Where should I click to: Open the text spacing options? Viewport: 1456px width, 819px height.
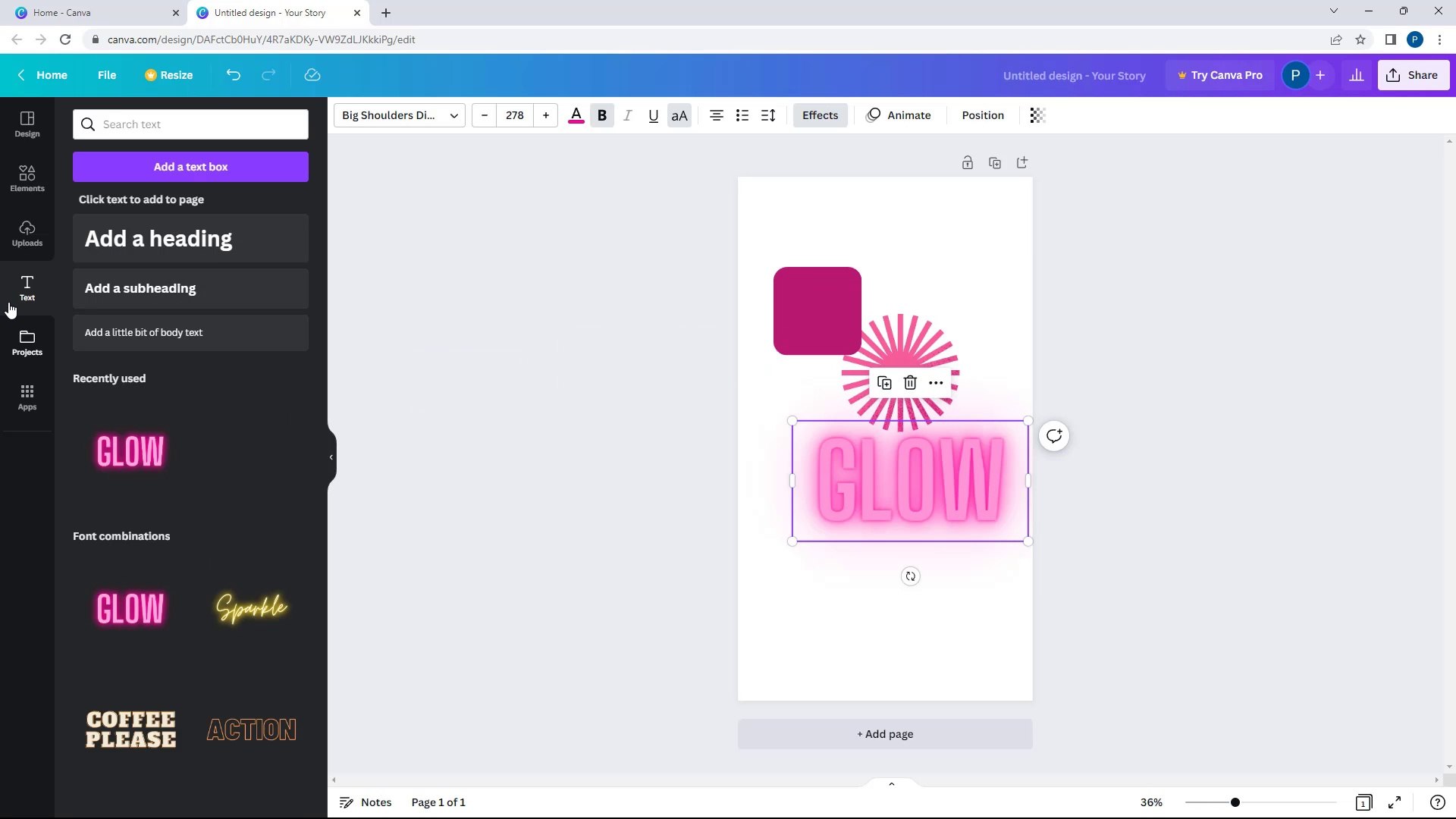click(x=767, y=115)
